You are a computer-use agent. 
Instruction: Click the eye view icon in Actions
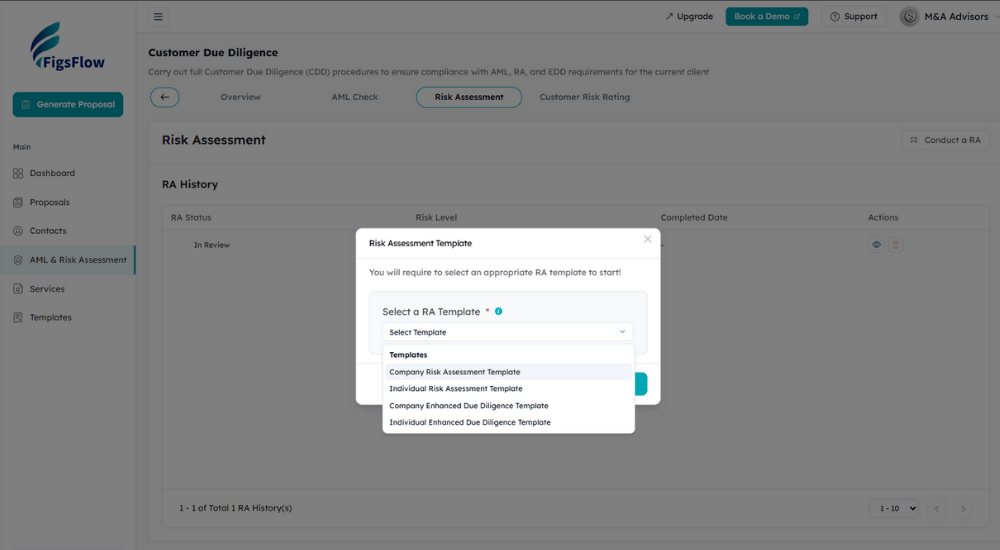coord(876,244)
